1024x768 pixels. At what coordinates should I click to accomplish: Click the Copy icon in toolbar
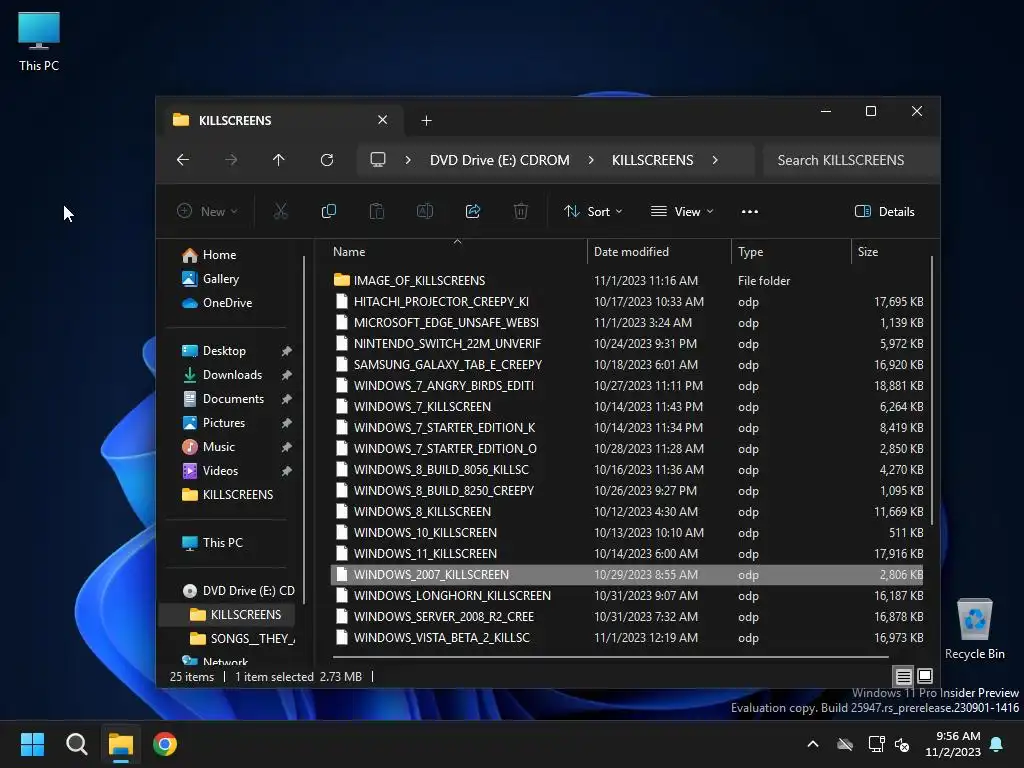328,211
